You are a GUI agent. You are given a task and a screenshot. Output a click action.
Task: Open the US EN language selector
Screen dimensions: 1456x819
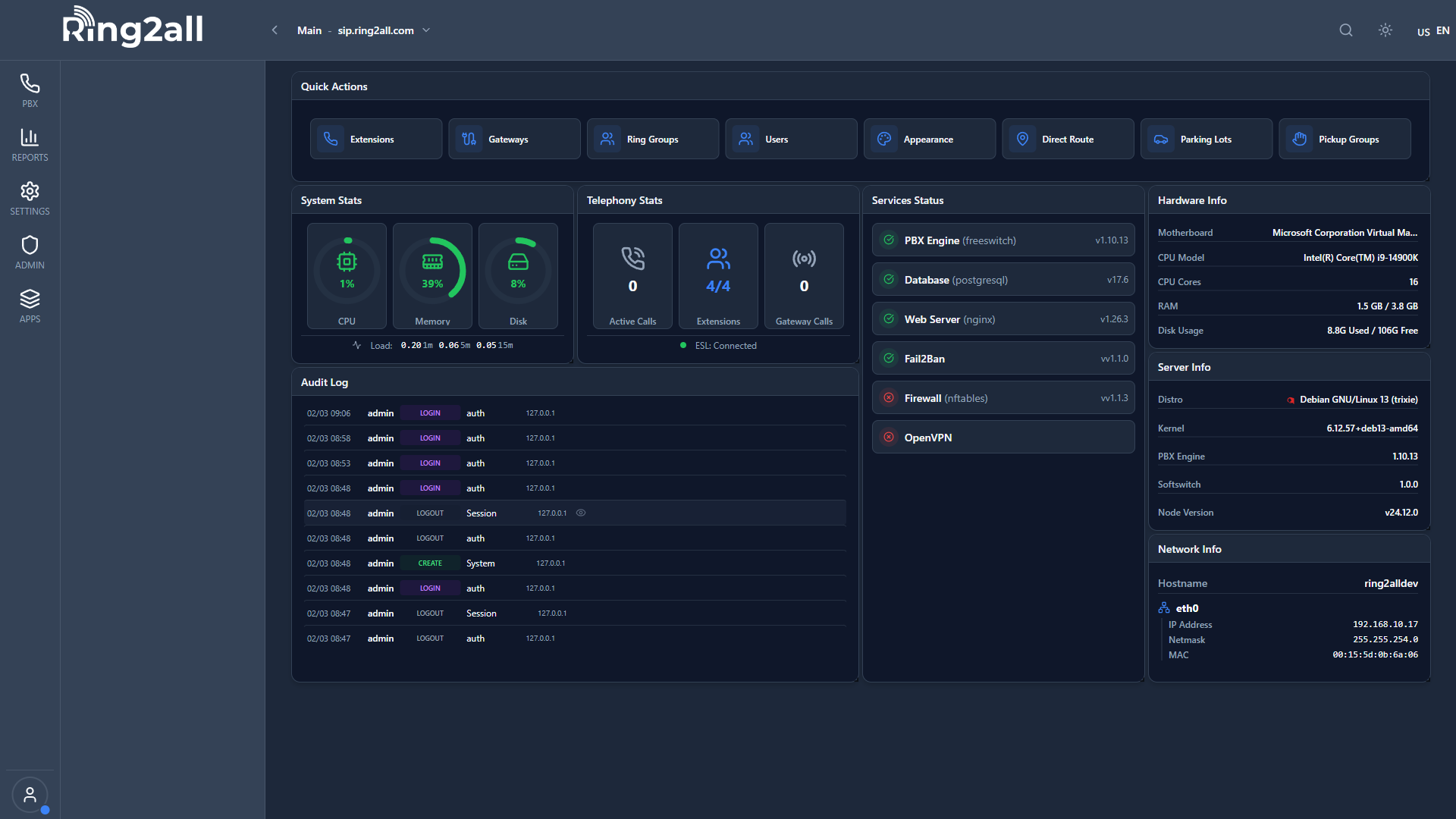1433,31
